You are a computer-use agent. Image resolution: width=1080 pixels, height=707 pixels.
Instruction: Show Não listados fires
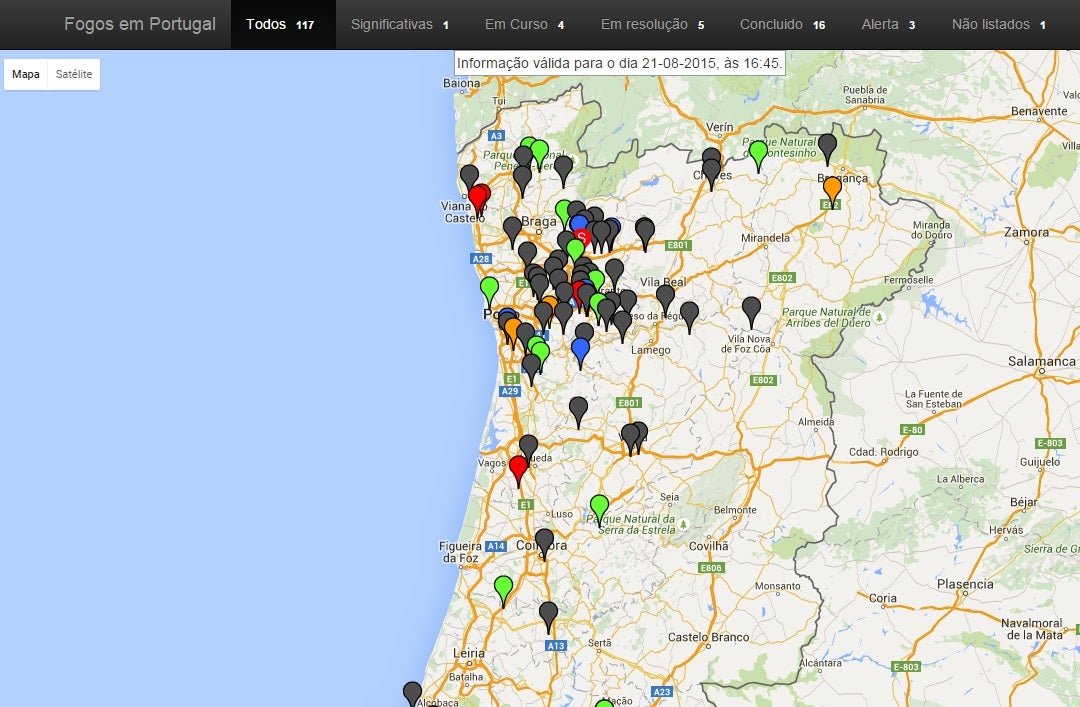998,24
